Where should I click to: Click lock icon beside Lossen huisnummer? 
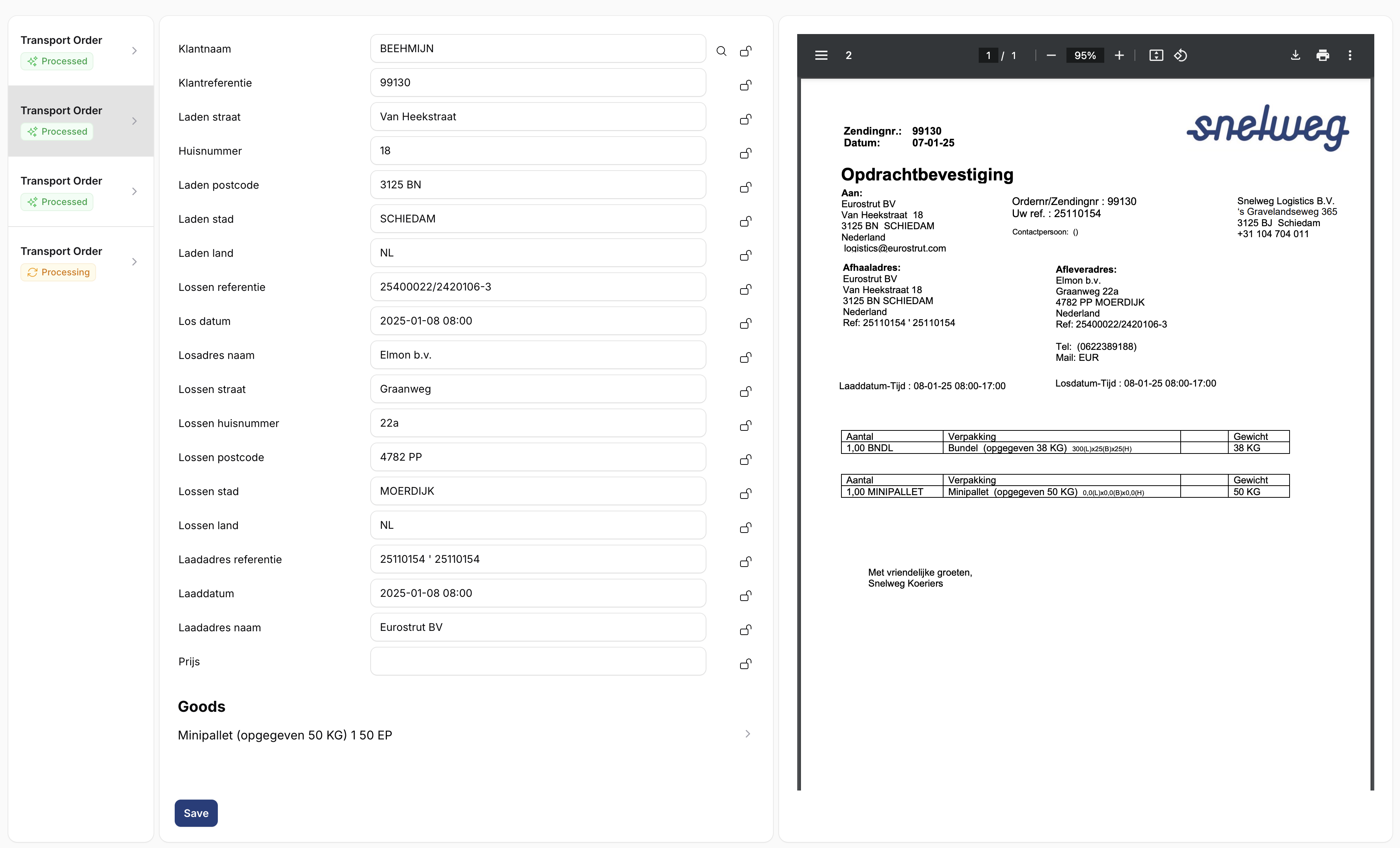[745, 426]
